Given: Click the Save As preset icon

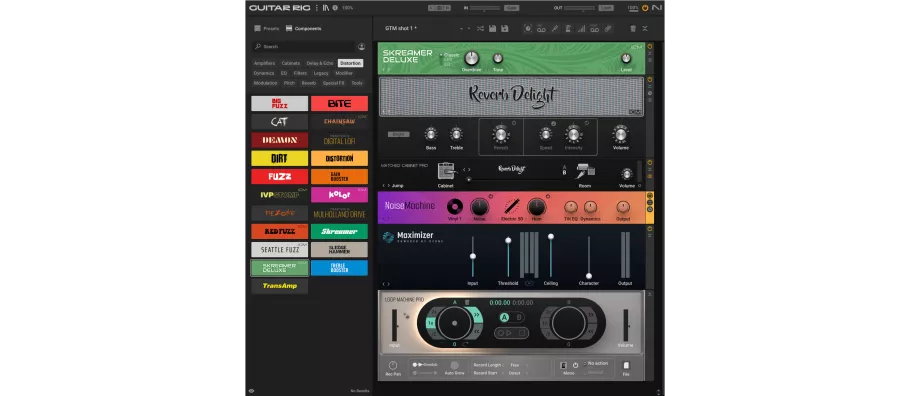Looking at the screenshot, I should (x=504, y=28).
